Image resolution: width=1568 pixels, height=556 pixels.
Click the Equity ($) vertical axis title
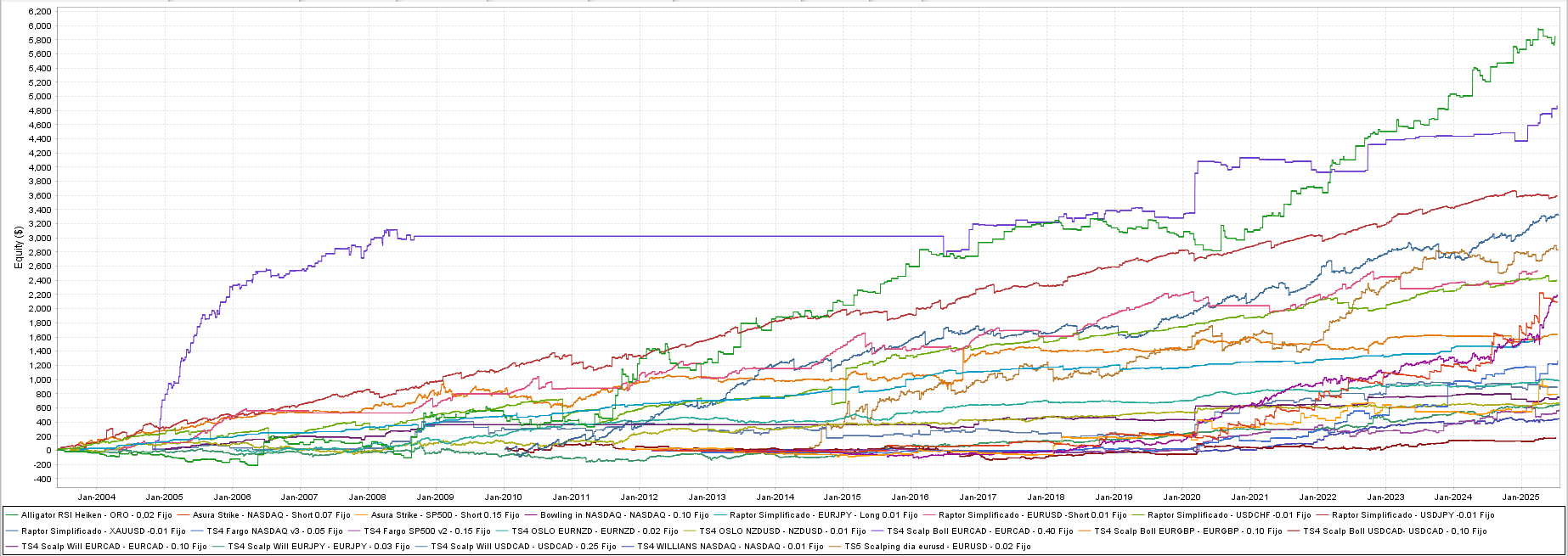tap(18, 247)
